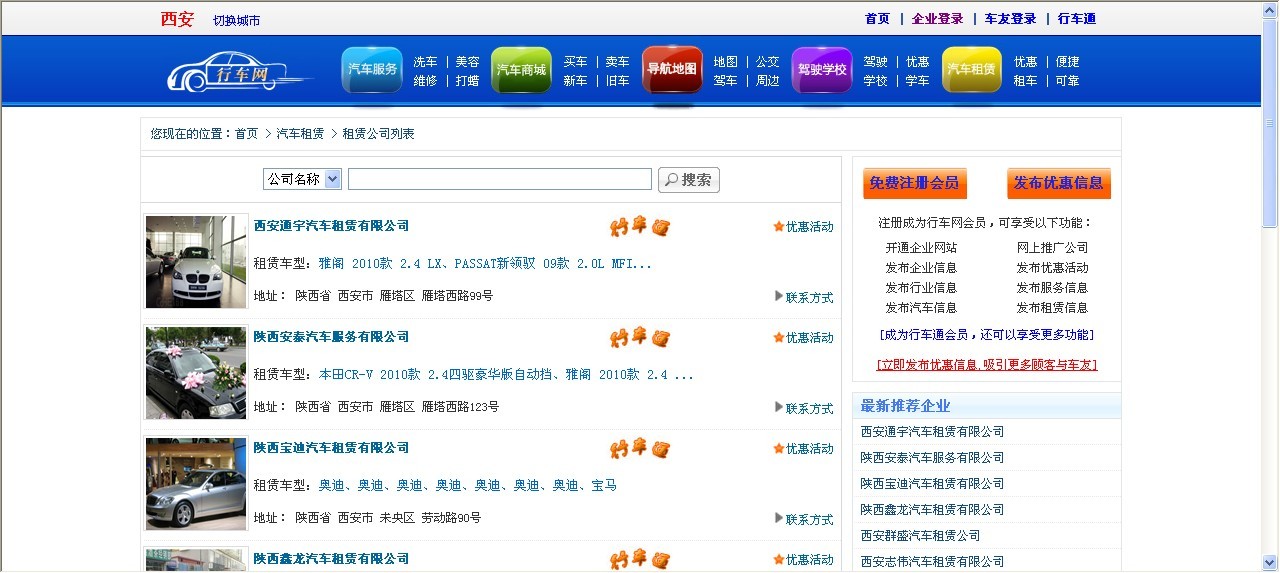
Task: Open 优惠活动 for 西安通宇汽车租赁有限公司
Action: (803, 227)
